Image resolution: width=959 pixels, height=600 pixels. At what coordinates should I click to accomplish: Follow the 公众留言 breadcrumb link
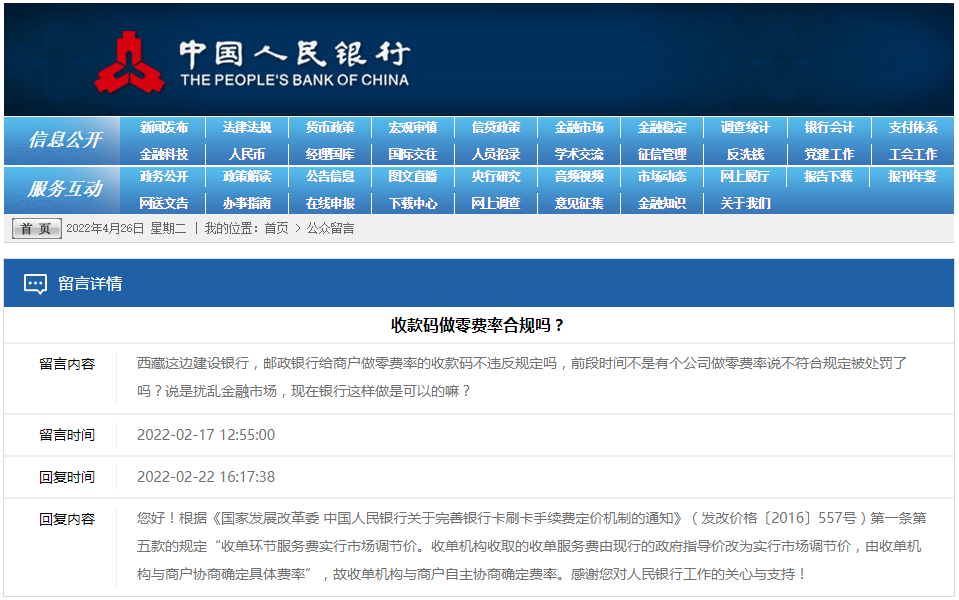(330, 229)
